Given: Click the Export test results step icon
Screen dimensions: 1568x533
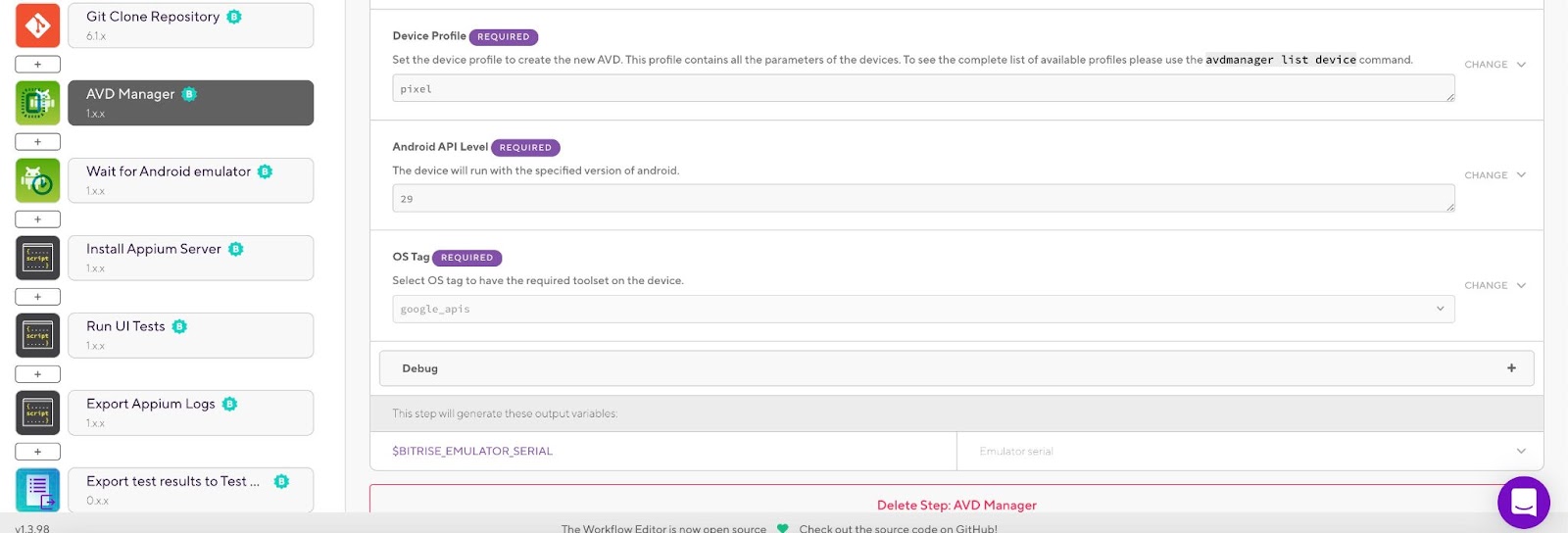Looking at the screenshot, I should pos(37,490).
